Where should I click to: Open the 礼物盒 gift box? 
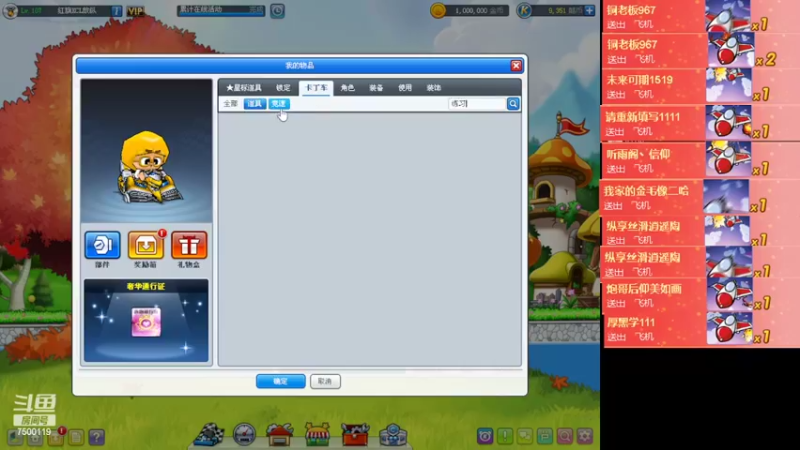[189, 245]
